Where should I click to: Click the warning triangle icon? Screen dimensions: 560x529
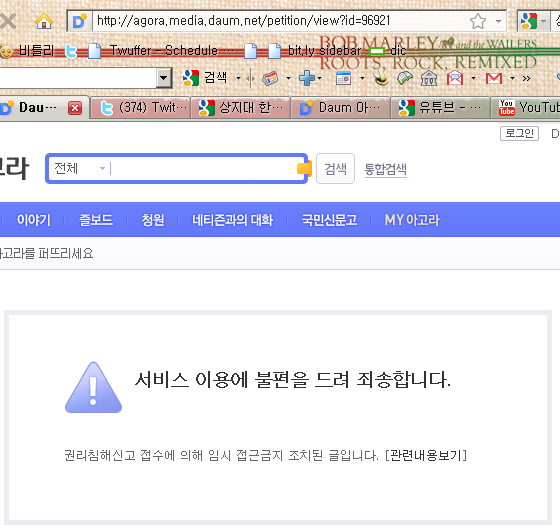tap(93, 388)
